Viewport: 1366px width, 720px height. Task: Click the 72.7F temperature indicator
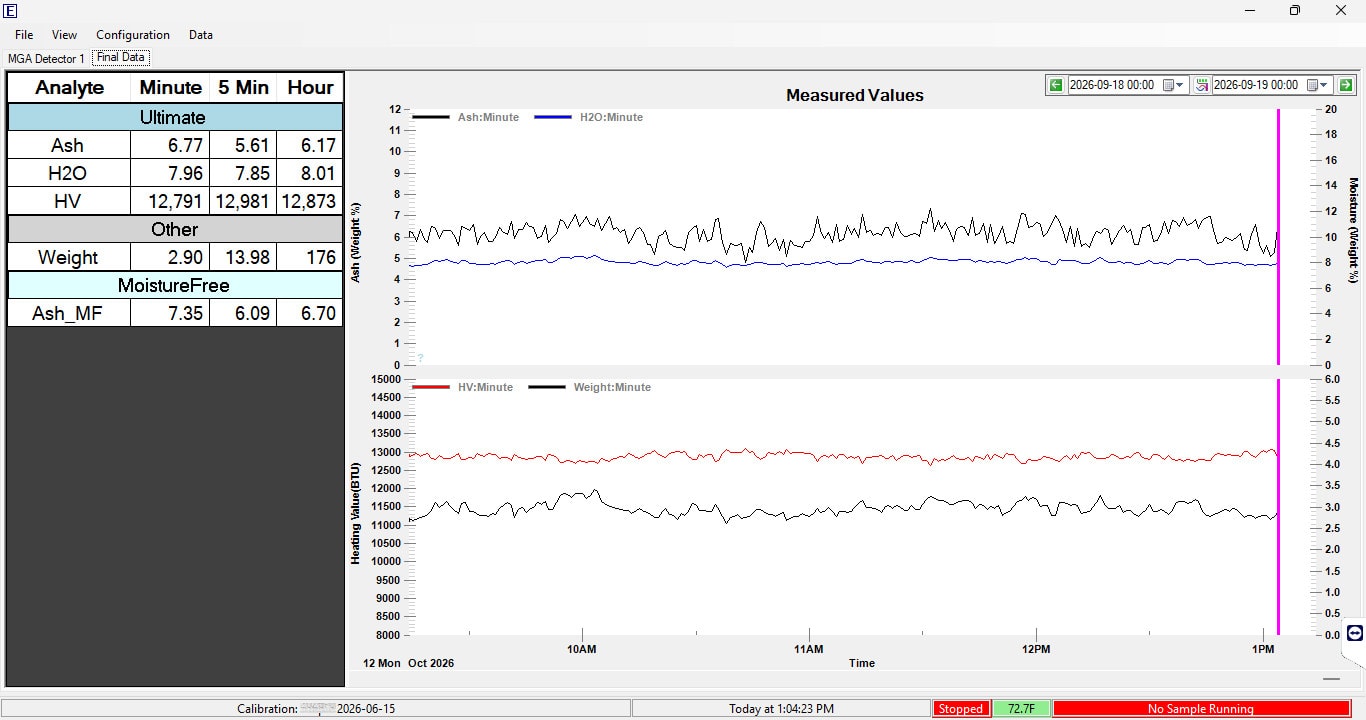point(1021,709)
